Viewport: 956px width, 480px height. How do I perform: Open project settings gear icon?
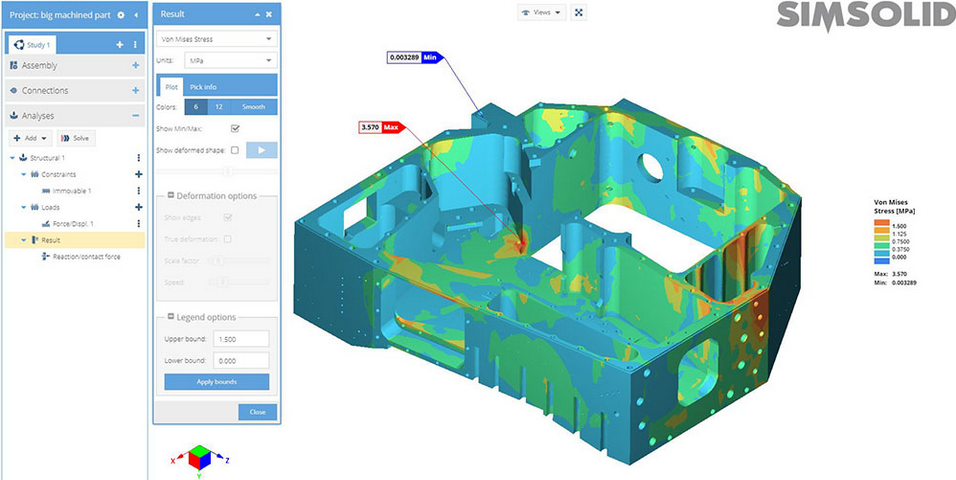[121, 15]
